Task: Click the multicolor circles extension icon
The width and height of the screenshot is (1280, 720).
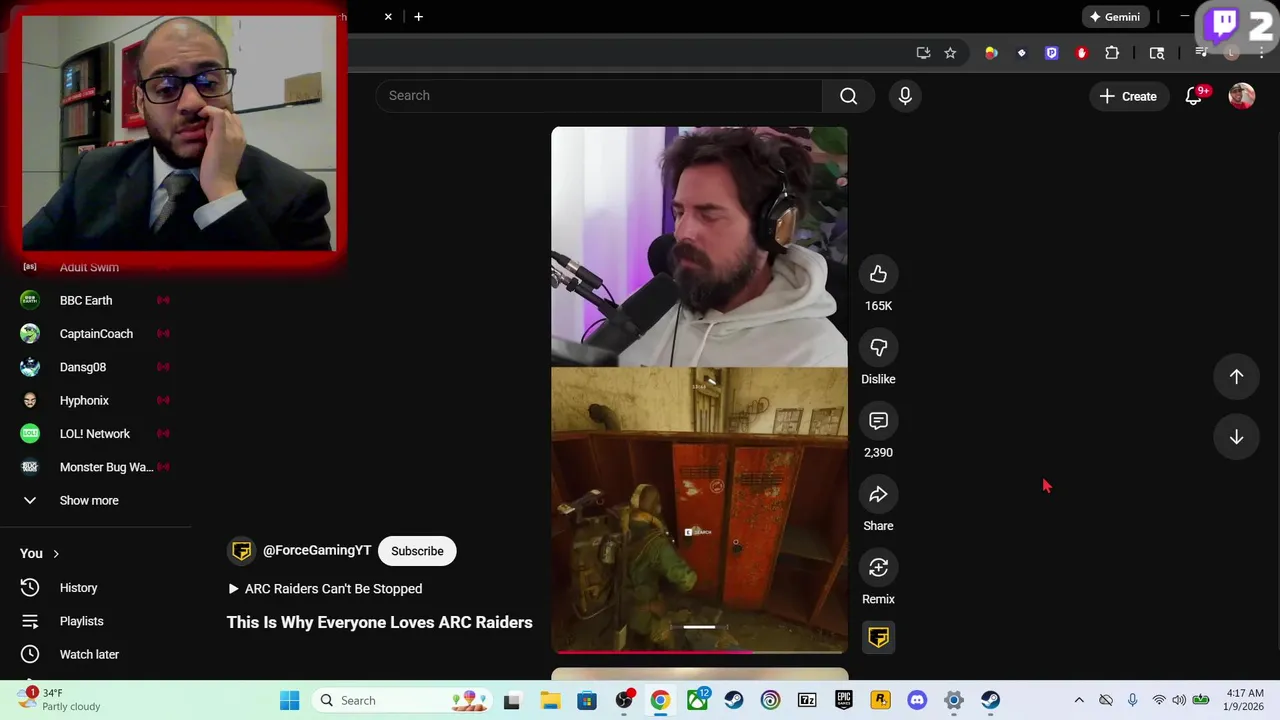Action: click(x=991, y=53)
